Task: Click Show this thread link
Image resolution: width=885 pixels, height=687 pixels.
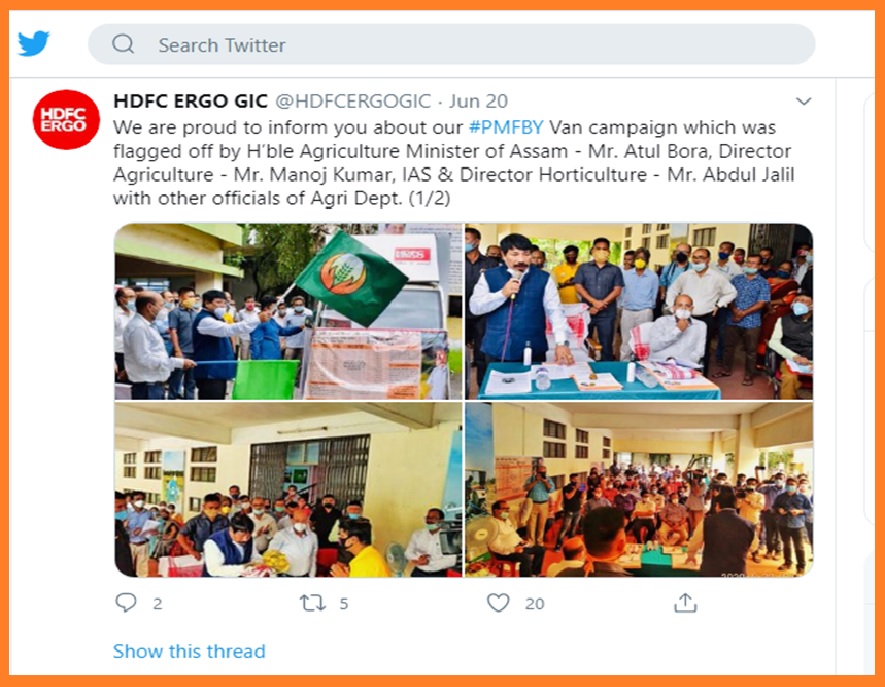Action: [x=189, y=651]
